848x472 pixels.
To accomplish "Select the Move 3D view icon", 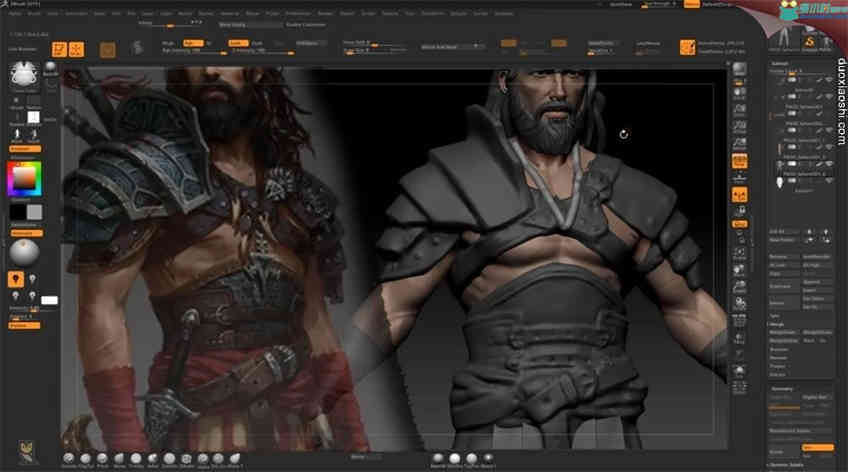I will tap(739, 270).
